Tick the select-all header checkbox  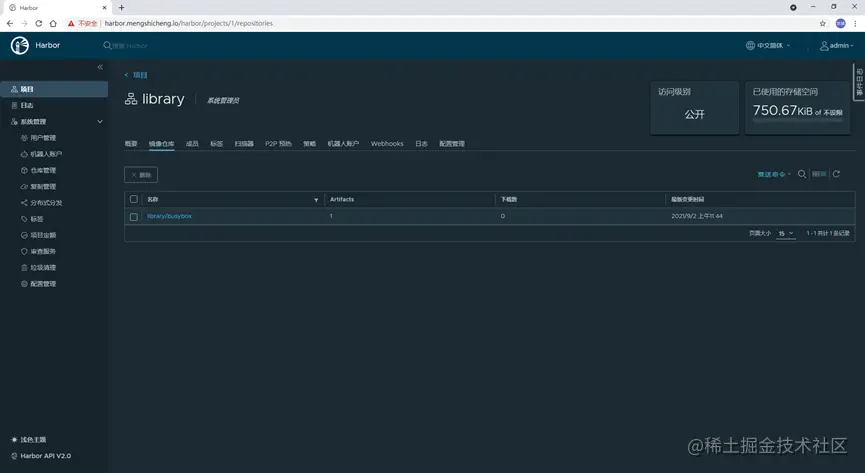134,199
